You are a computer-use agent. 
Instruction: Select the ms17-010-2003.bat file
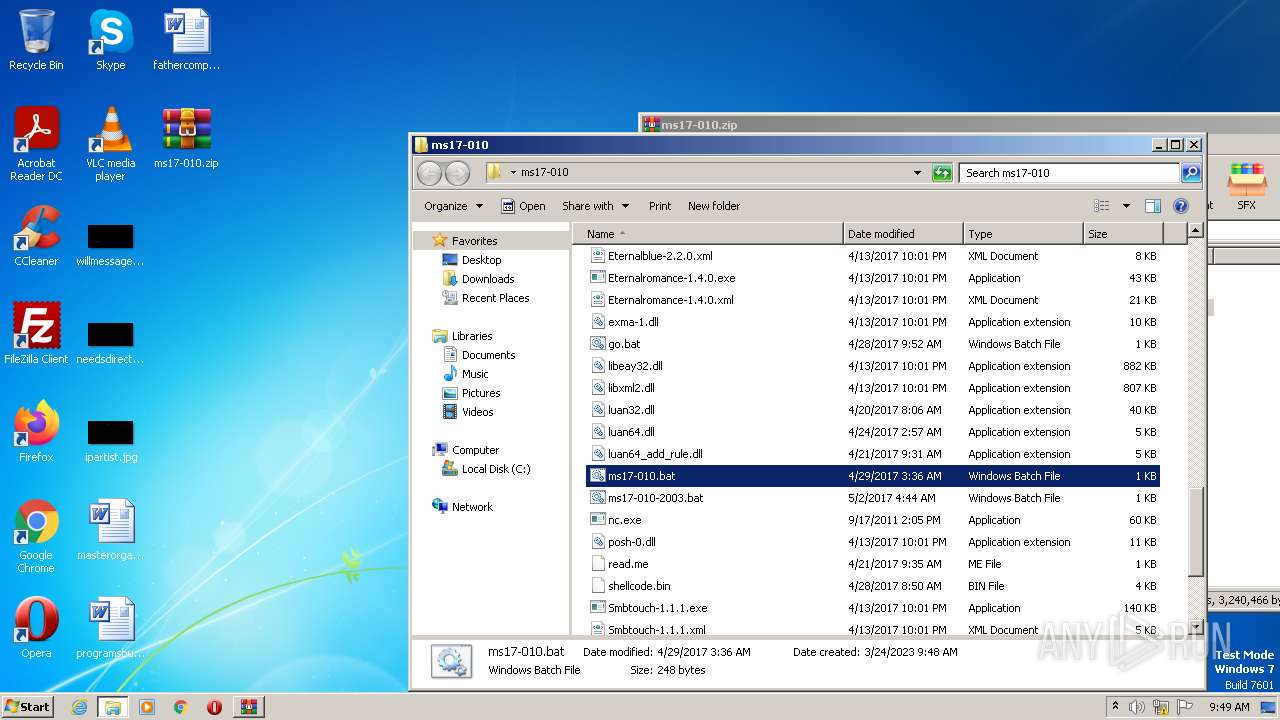tap(871, 498)
